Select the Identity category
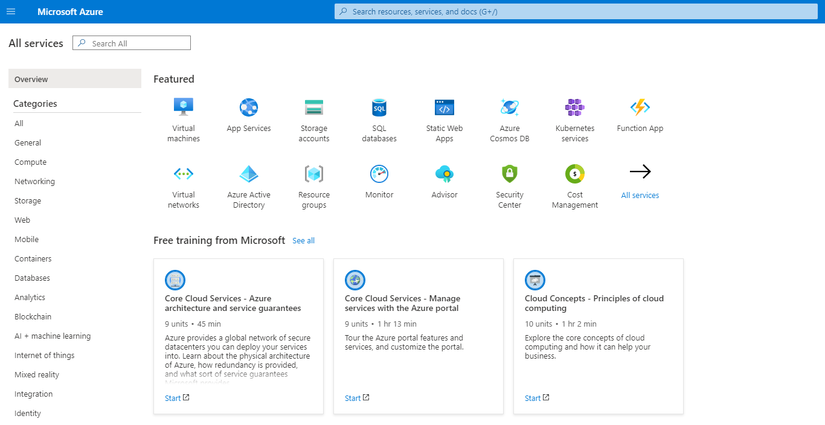Image resolution: width=825 pixels, height=425 pixels. 28,413
